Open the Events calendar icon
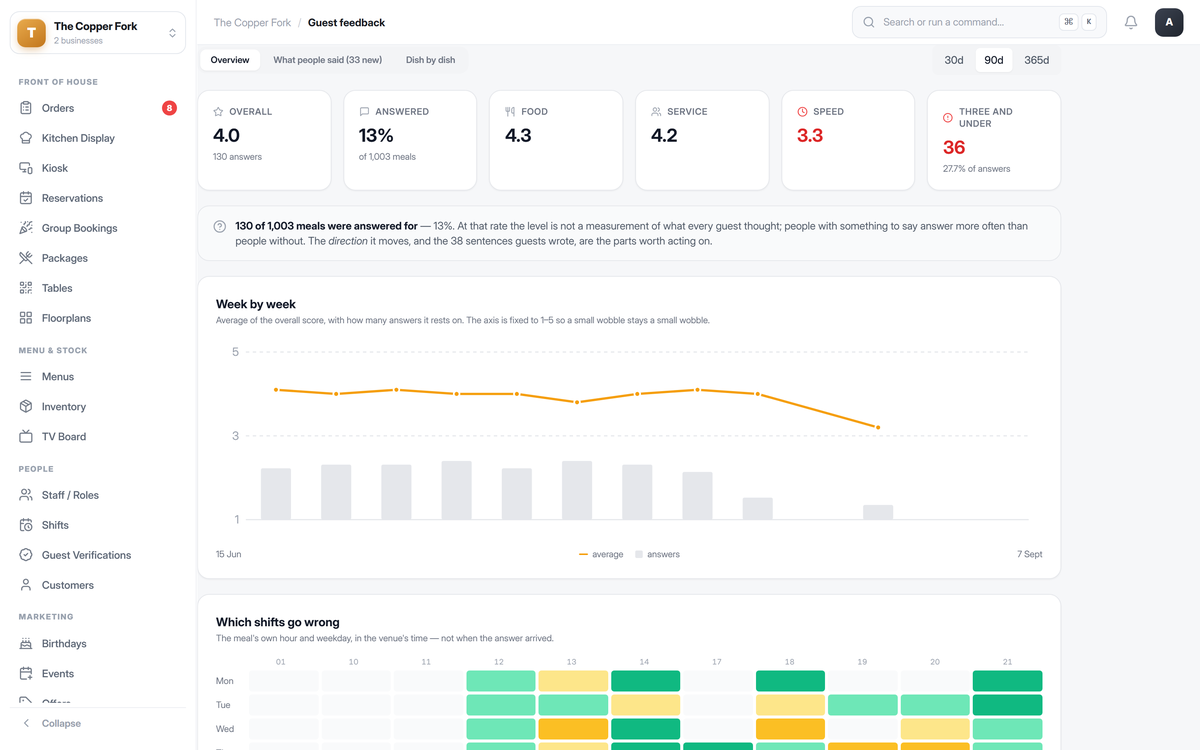This screenshot has height=750, width=1200. click(26, 674)
